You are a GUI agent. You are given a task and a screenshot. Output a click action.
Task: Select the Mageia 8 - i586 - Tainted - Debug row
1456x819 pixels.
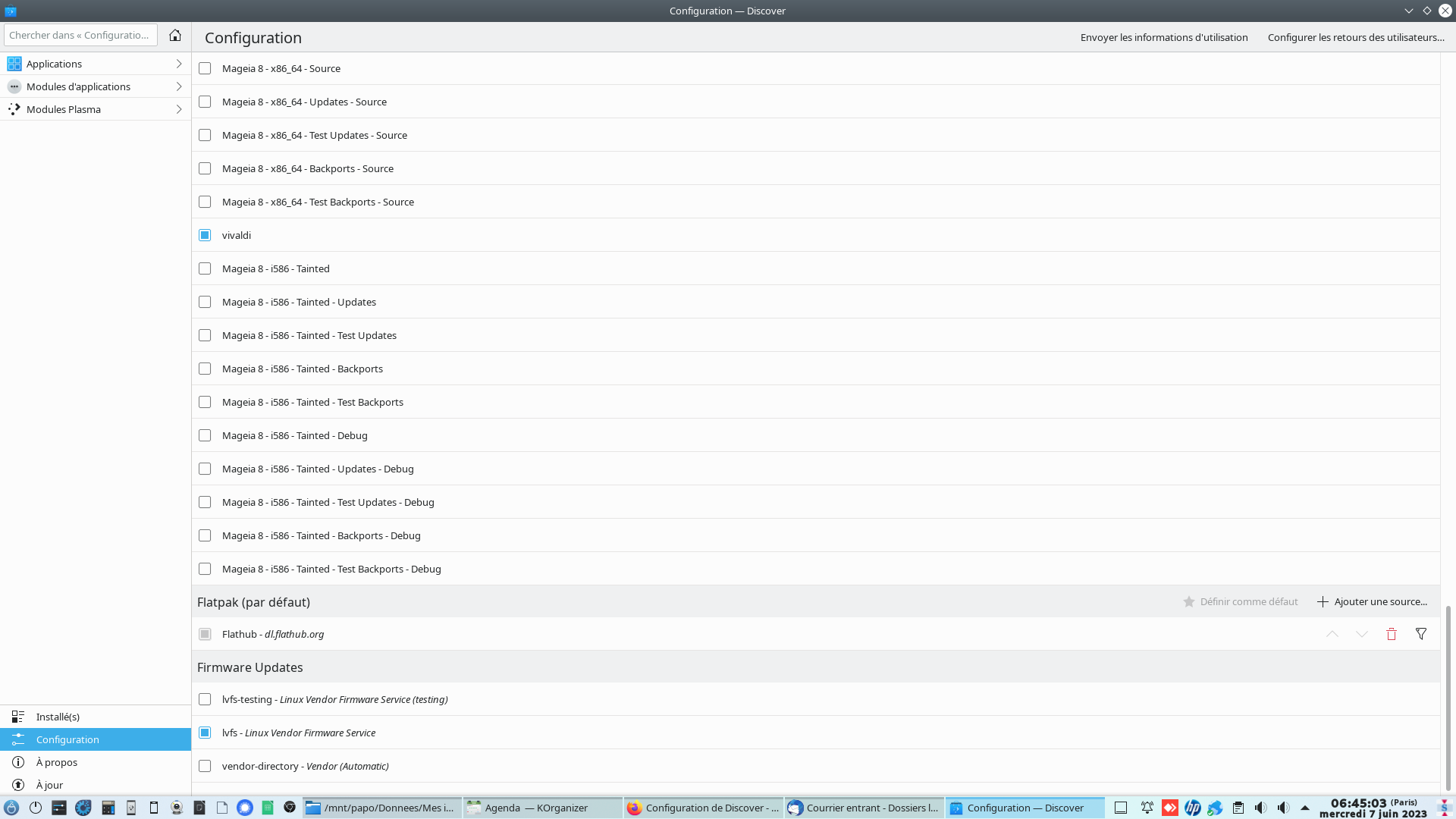[x=816, y=435]
